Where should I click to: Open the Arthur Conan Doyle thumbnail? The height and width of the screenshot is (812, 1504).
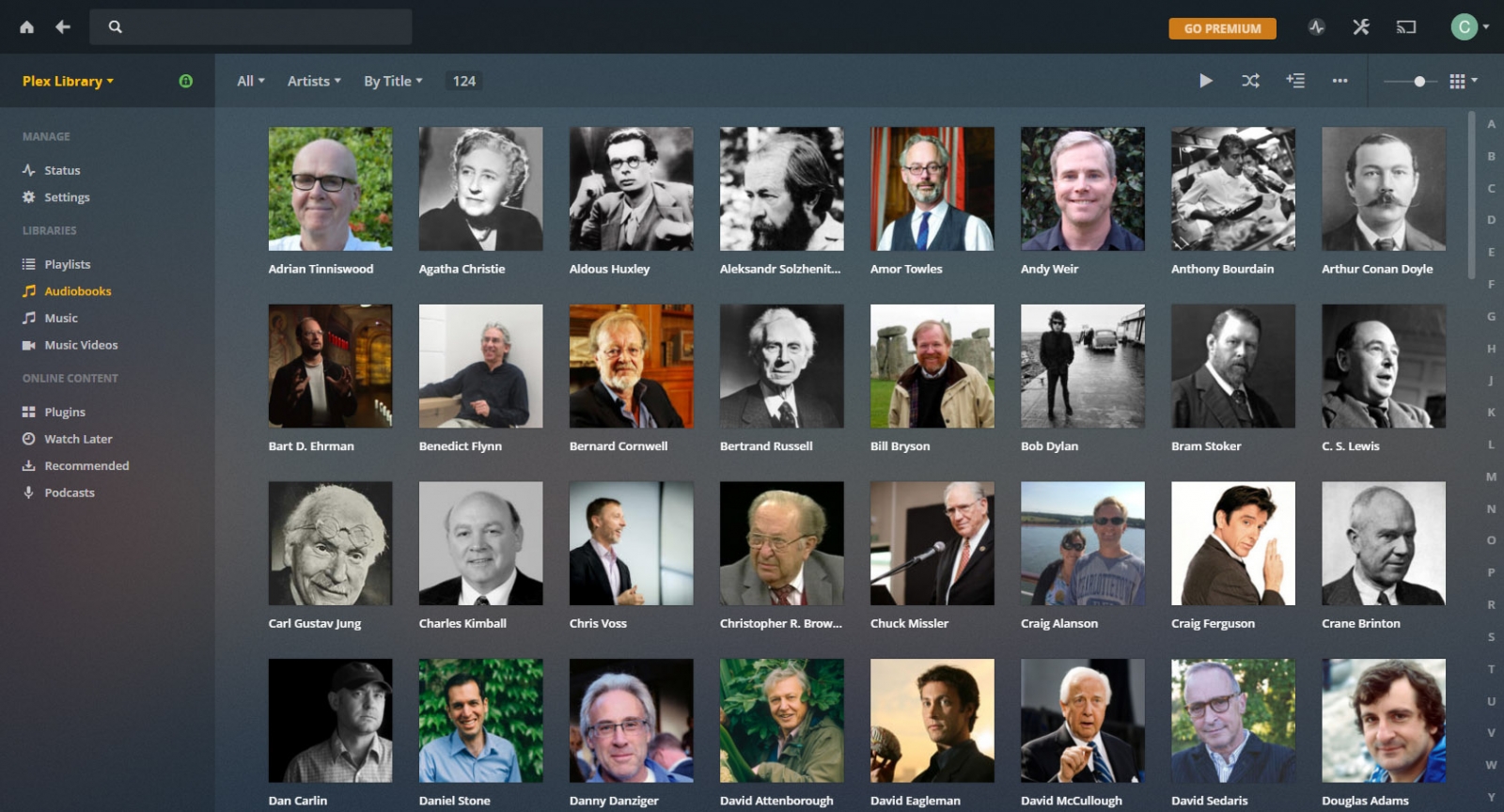tap(1384, 189)
